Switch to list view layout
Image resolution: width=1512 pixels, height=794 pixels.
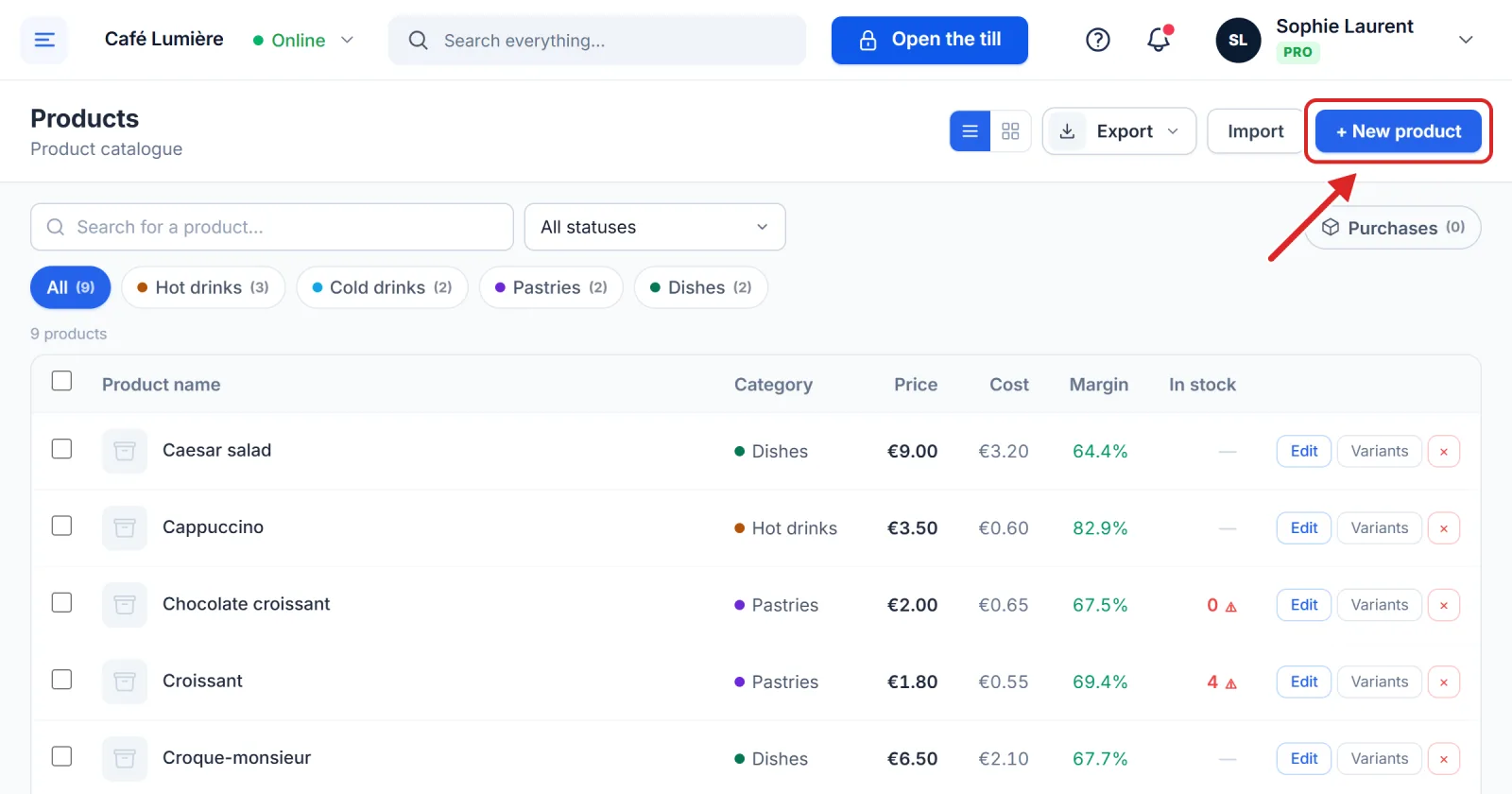point(970,131)
